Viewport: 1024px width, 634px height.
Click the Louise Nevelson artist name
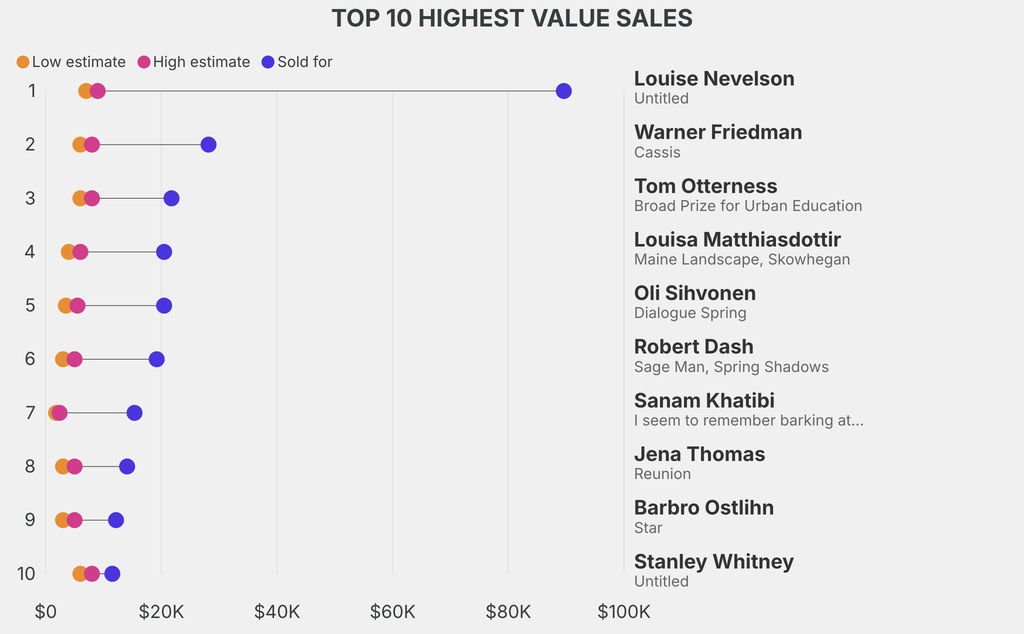coord(714,79)
